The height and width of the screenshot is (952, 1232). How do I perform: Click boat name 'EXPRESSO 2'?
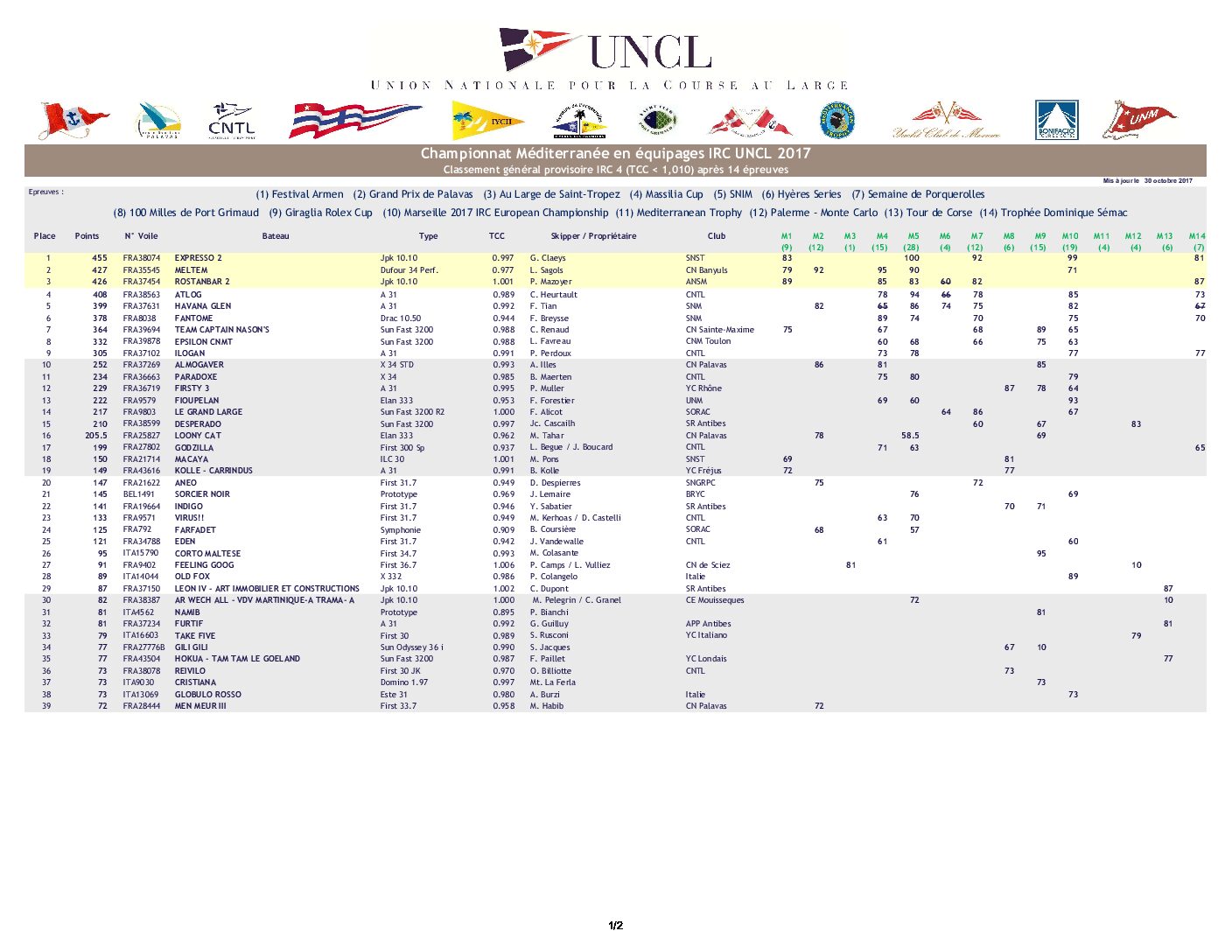click(199, 258)
